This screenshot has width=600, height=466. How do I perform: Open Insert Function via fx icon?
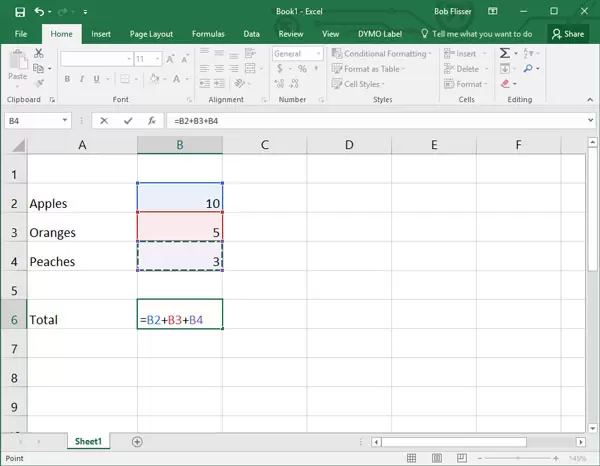(151, 121)
